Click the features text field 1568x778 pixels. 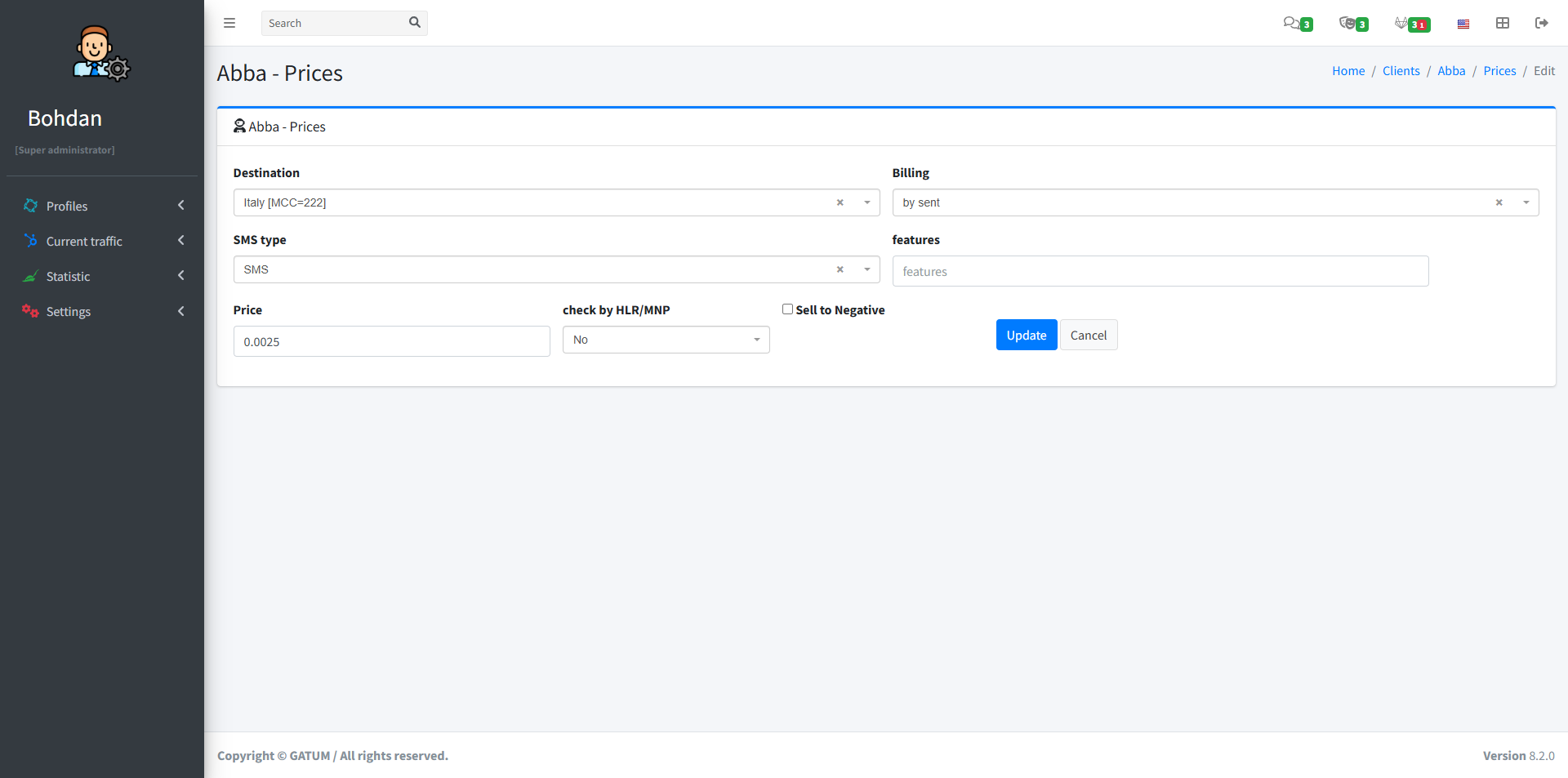(1160, 271)
